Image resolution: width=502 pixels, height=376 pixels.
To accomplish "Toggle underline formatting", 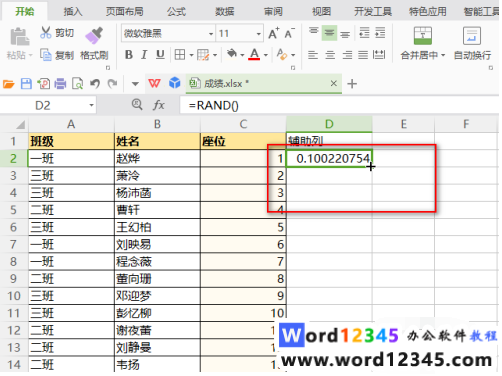I will (x=160, y=54).
